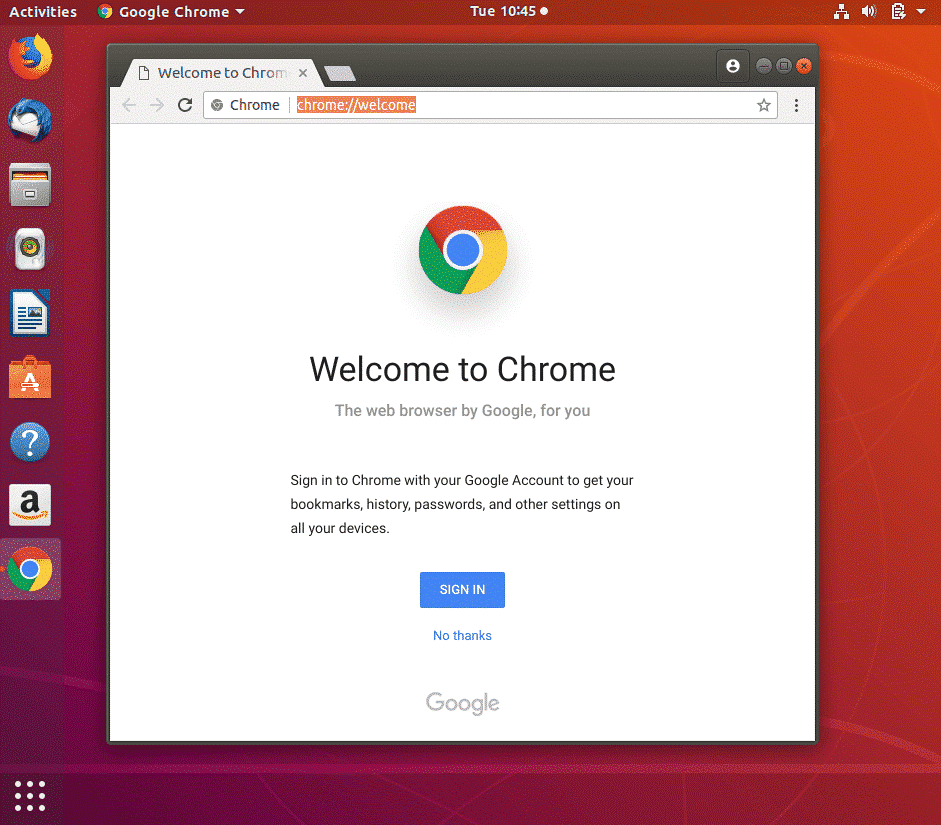Open the Google Chrome app menu
The width and height of the screenshot is (941, 825).
pos(172,11)
